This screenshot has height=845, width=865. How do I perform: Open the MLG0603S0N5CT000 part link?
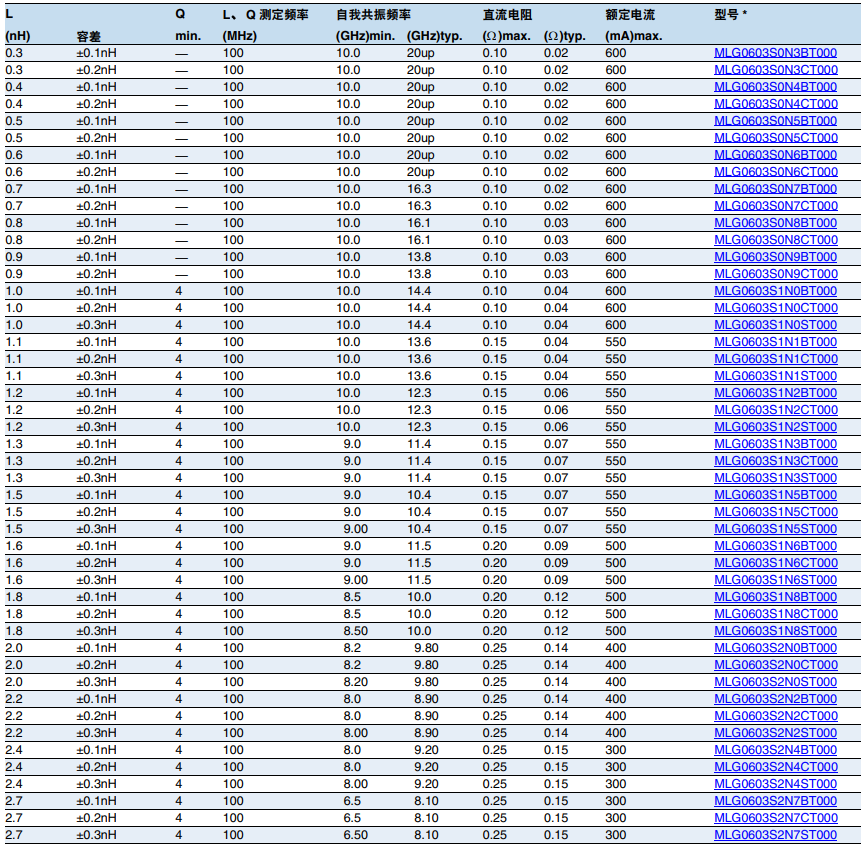coord(776,138)
